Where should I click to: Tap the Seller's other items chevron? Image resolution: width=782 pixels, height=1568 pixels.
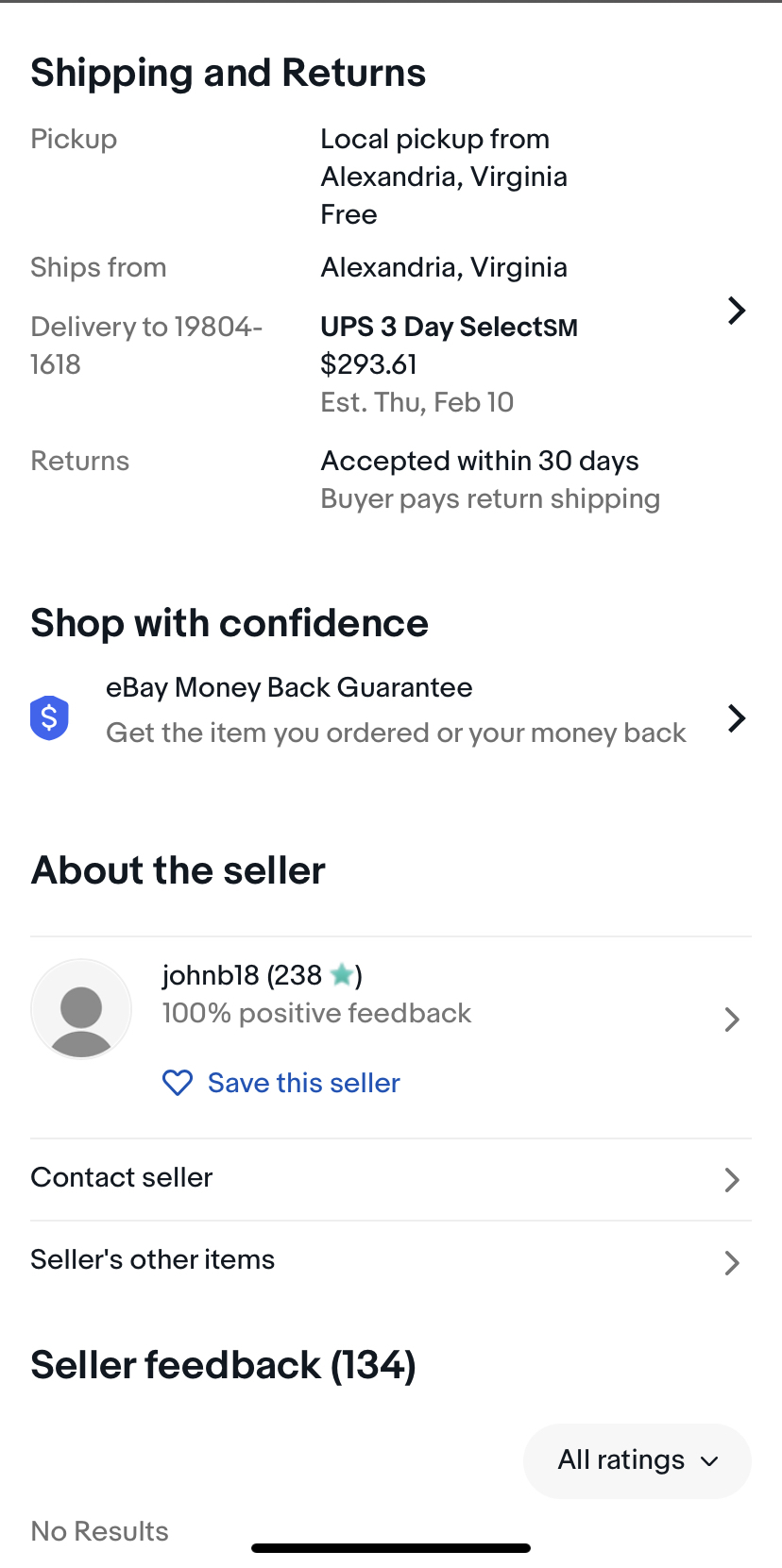731,1262
